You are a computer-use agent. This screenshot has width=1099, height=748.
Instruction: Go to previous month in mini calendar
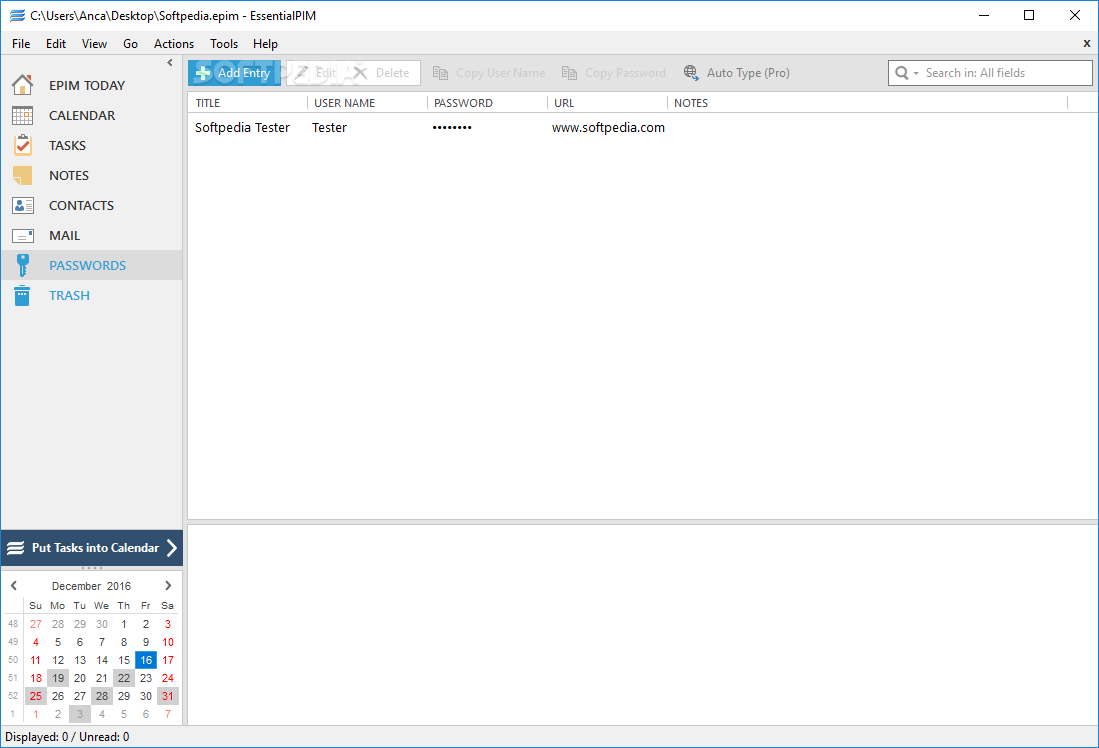tap(14, 585)
